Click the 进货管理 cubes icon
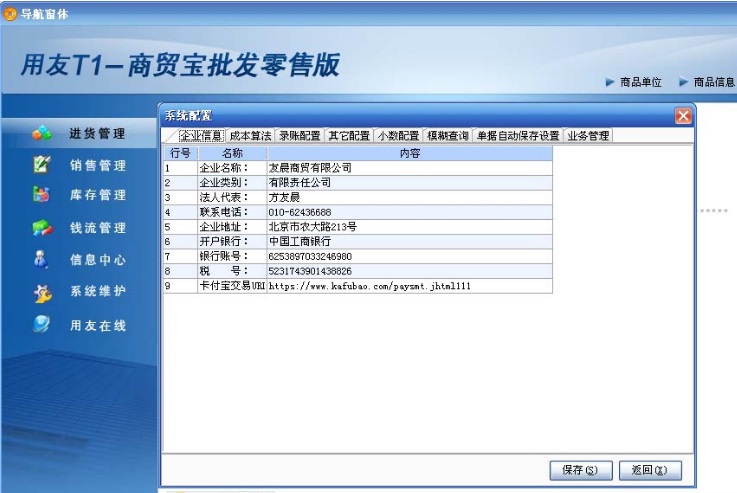The image size is (737, 493). 42,133
